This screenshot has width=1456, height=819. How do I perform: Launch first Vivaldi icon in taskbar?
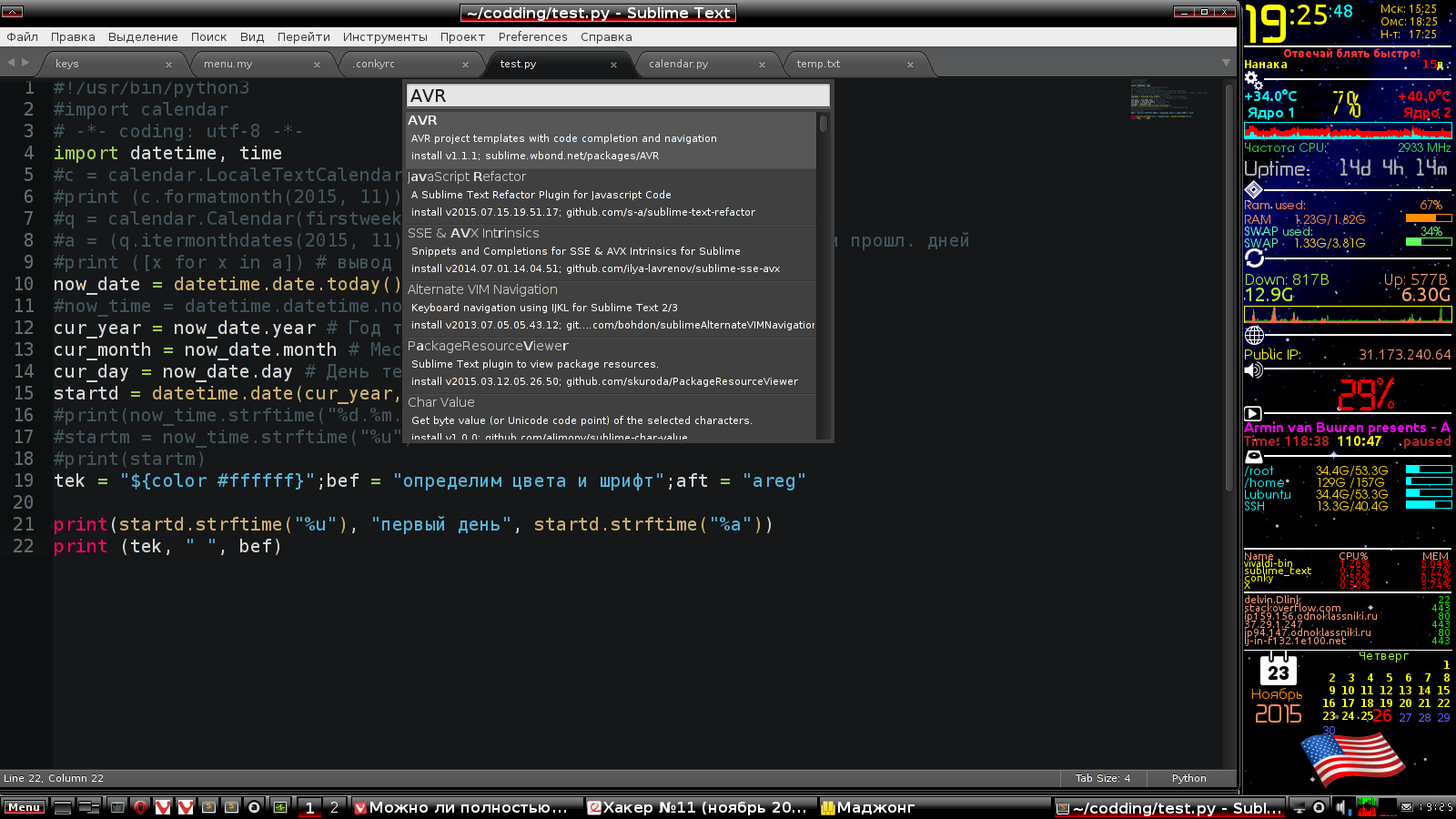coord(163,806)
